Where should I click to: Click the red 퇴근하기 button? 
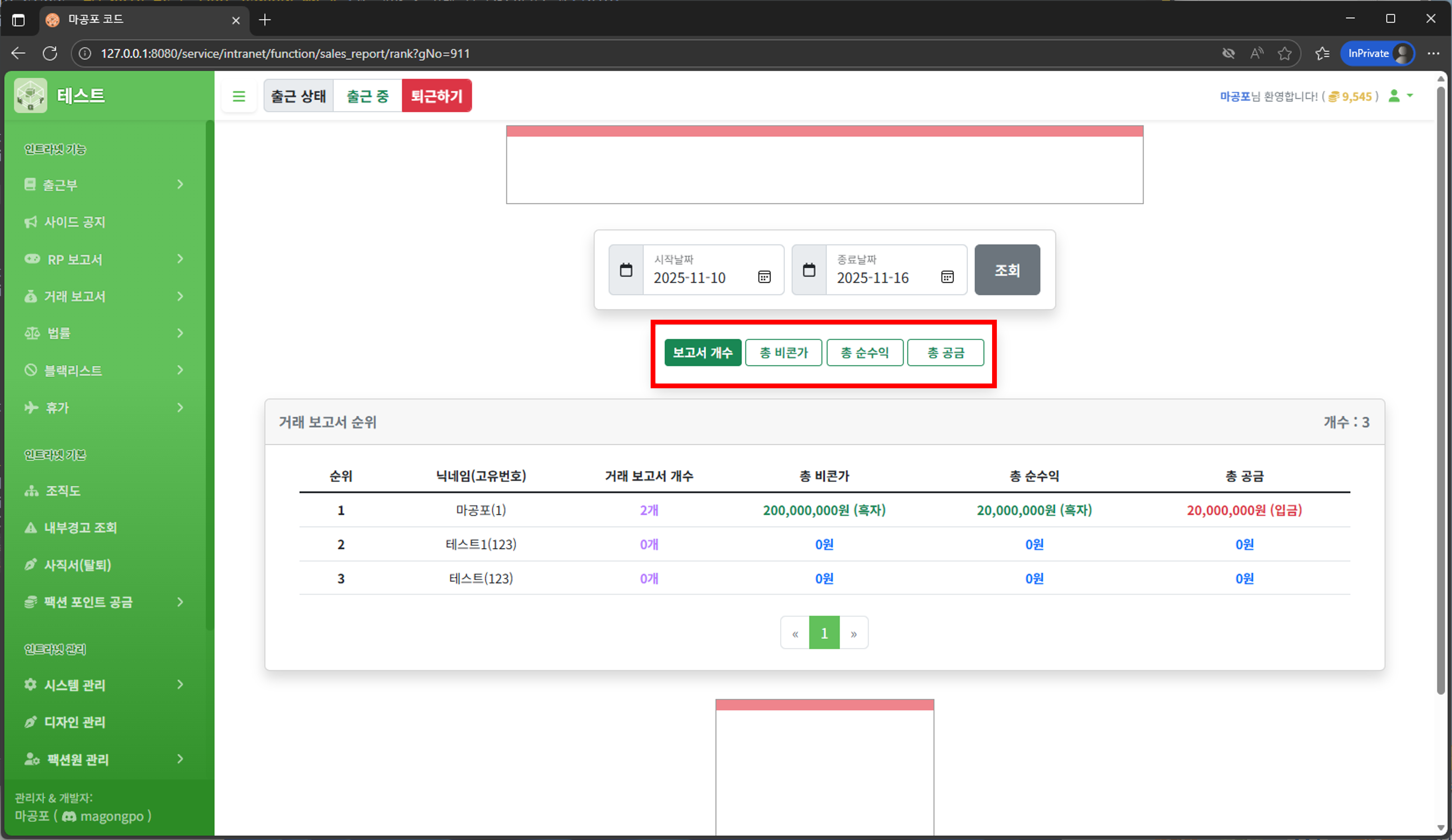coord(436,96)
